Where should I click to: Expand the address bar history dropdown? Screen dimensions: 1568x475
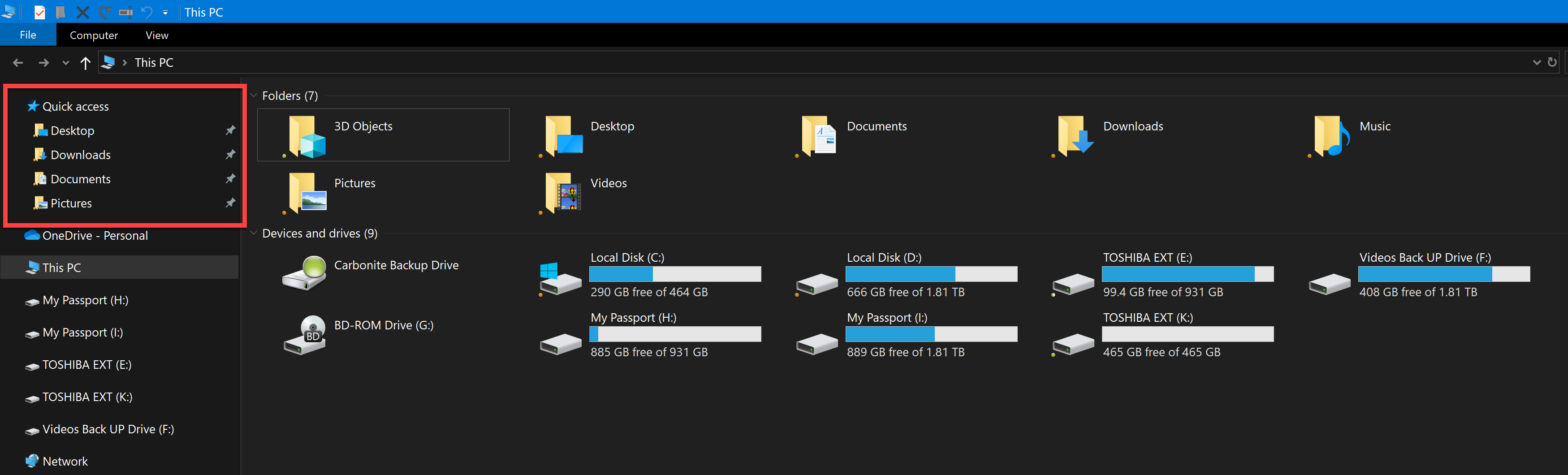(1536, 62)
